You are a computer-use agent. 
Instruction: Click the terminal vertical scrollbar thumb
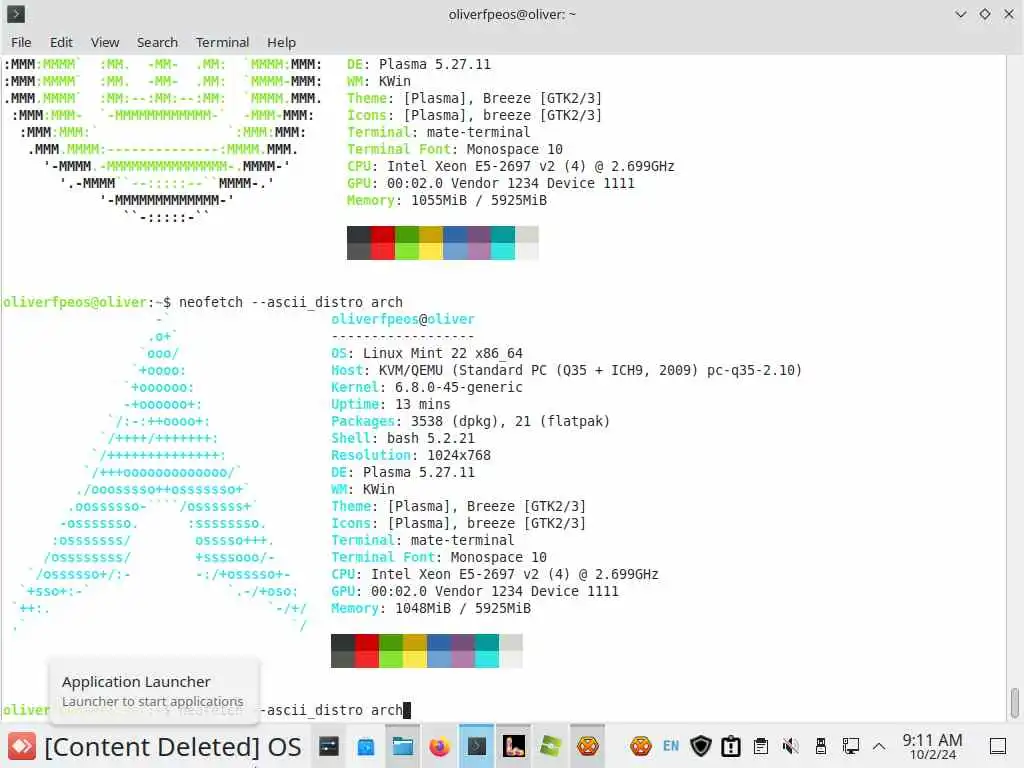click(1014, 703)
